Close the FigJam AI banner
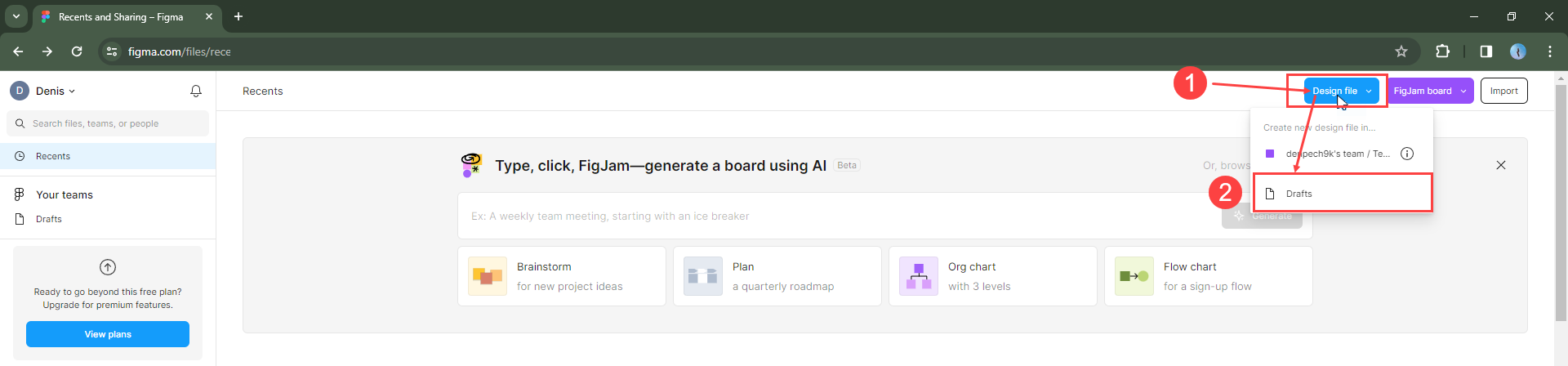The image size is (1568, 366). pyautogui.click(x=1500, y=165)
